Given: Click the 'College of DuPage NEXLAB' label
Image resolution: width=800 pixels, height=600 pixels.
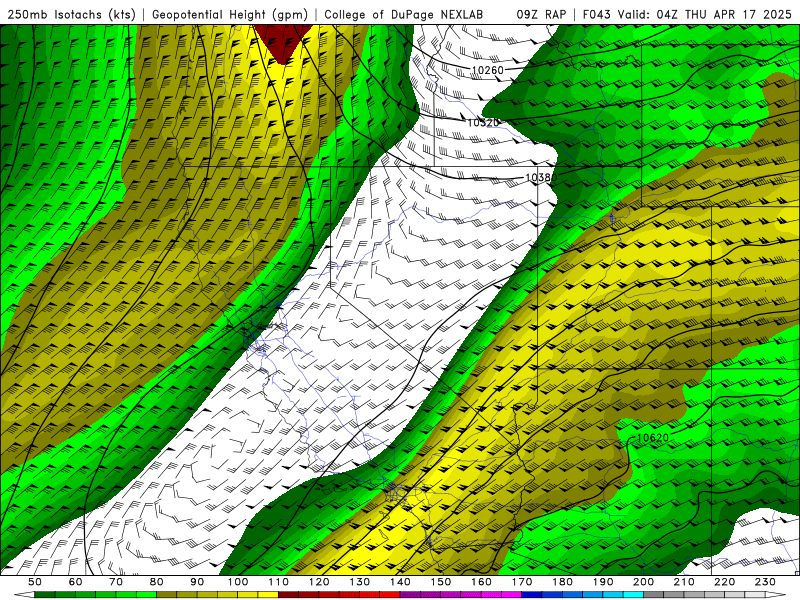Looking at the screenshot, I should click(404, 14).
